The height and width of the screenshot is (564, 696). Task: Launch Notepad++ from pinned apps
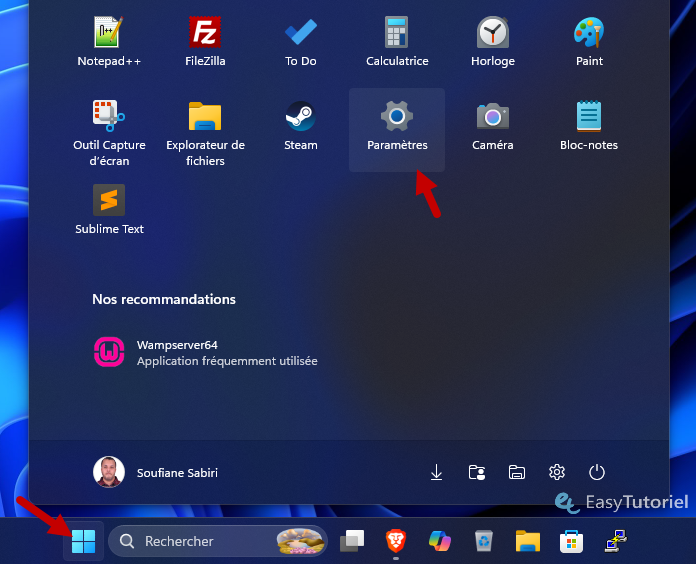(109, 41)
